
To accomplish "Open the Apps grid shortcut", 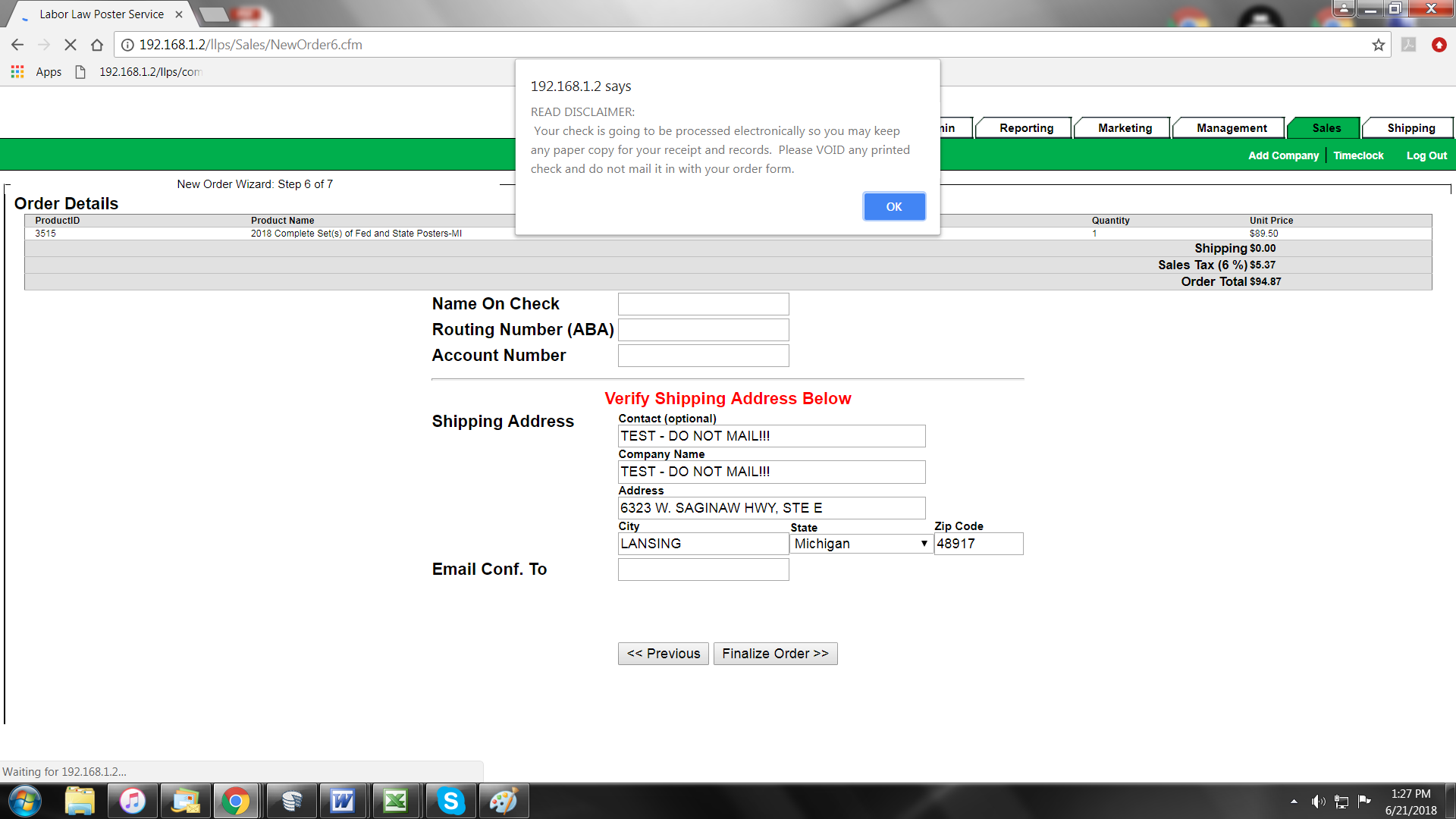I will pos(17,72).
